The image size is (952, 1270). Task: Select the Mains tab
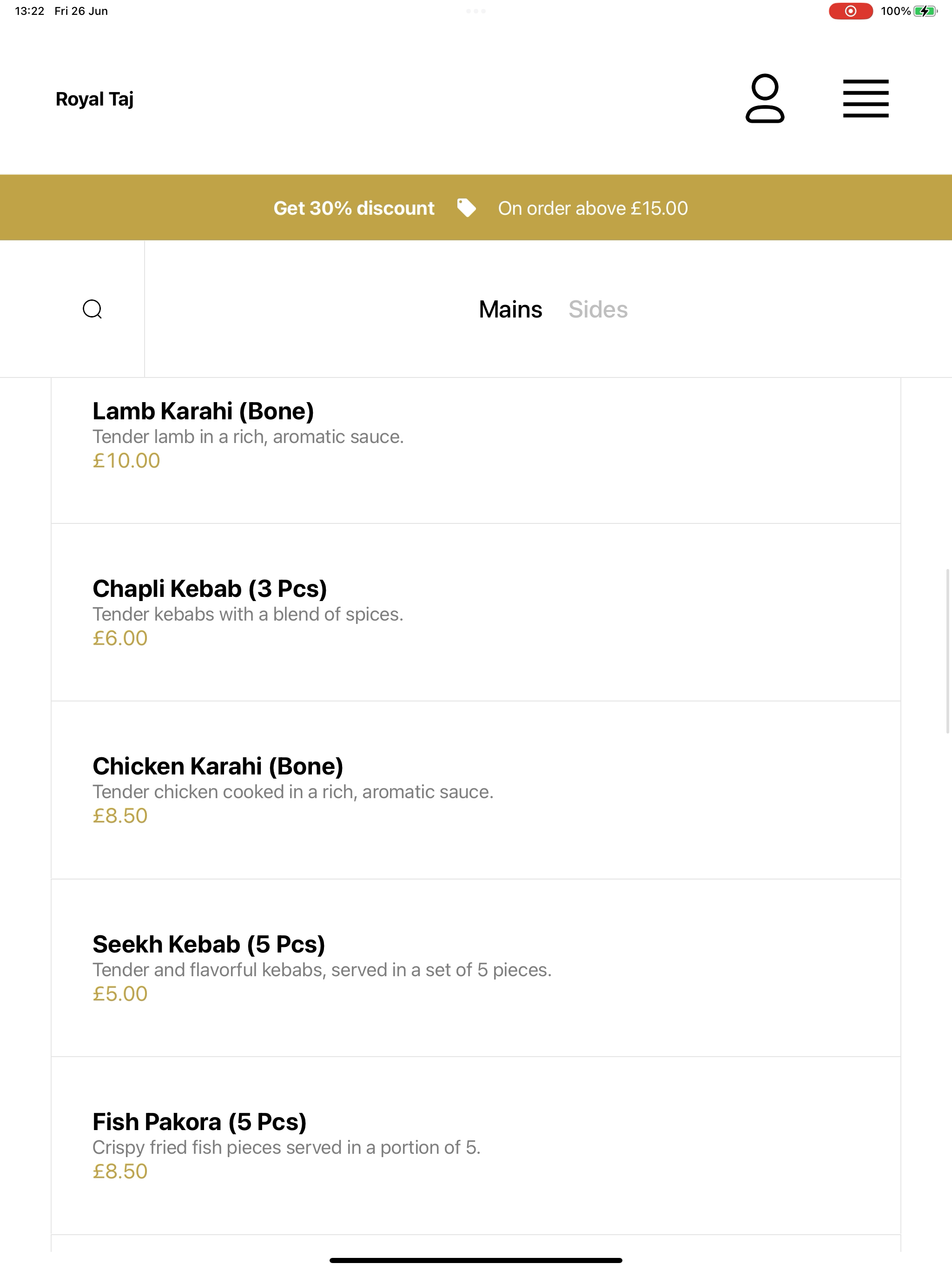click(x=510, y=310)
